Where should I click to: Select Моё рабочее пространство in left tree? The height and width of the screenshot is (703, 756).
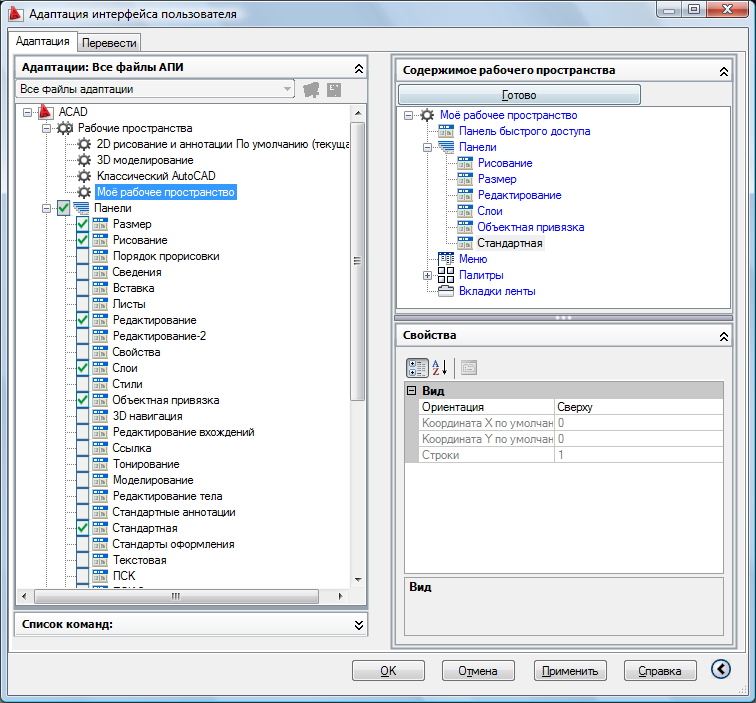click(x=166, y=192)
